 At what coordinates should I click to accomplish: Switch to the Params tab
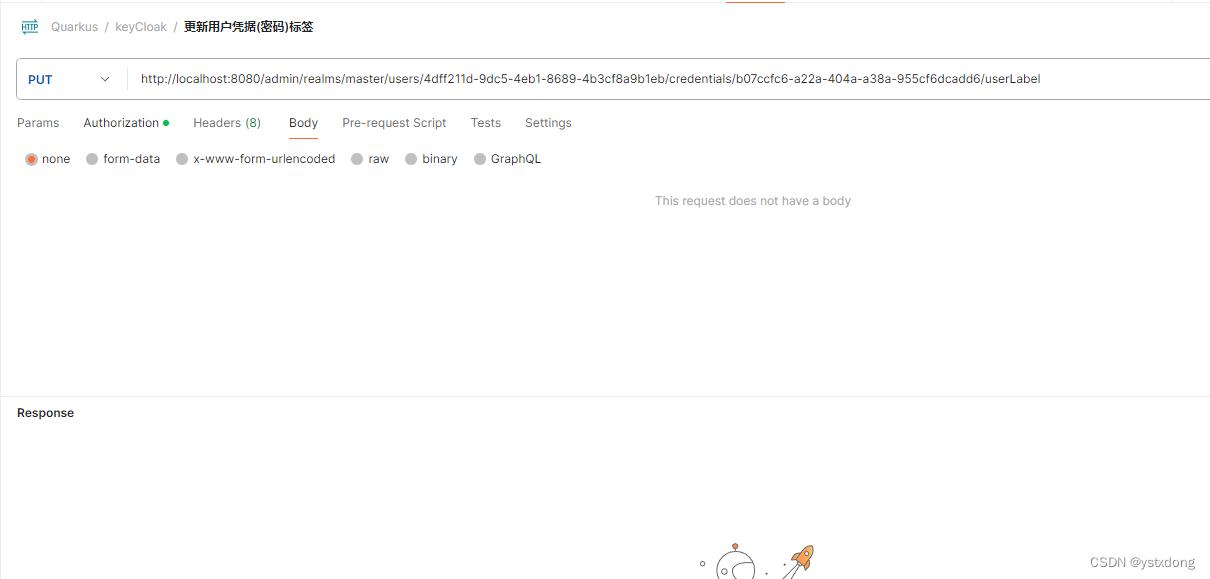[38, 123]
